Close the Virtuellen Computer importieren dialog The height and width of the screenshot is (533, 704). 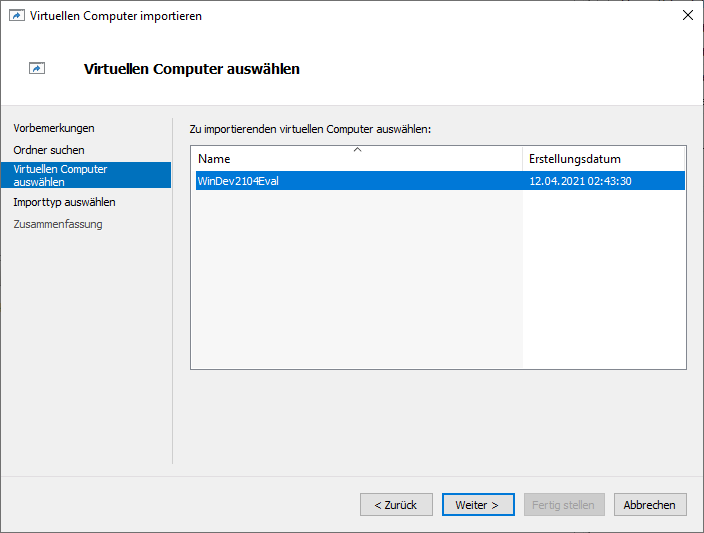point(687,15)
